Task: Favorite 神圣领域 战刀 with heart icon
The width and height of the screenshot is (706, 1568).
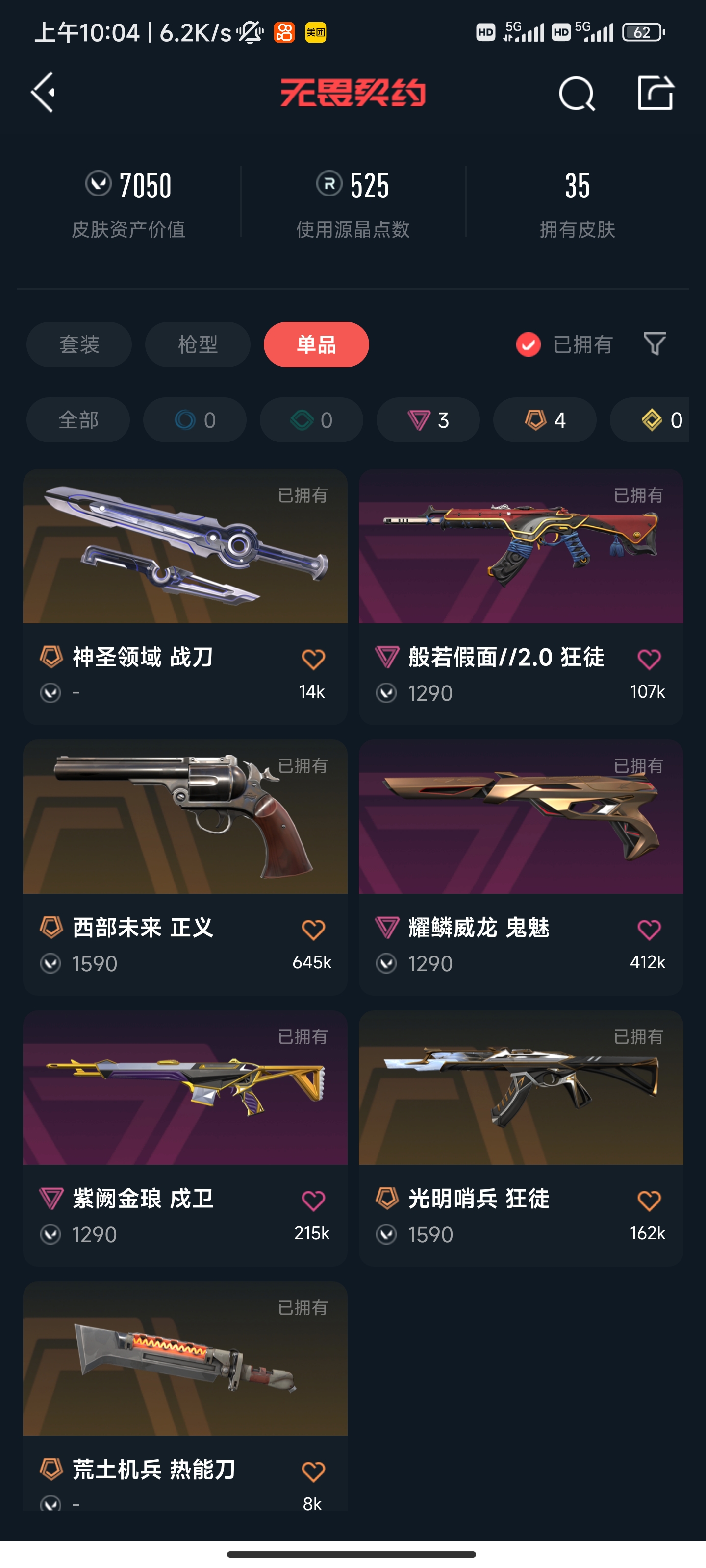Action: [x=313, y=659]
